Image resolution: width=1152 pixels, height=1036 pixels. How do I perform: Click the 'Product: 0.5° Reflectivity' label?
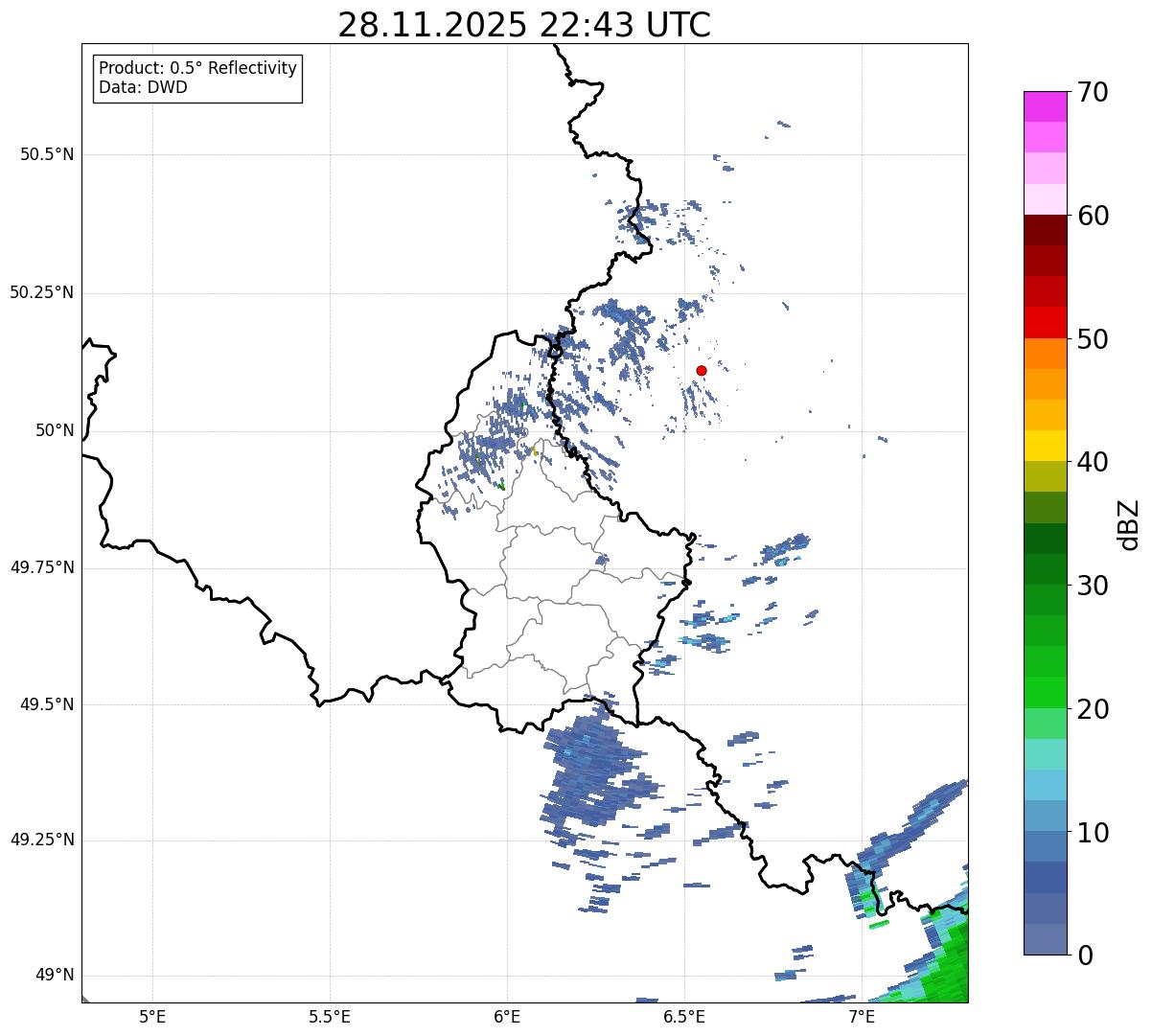197,68
